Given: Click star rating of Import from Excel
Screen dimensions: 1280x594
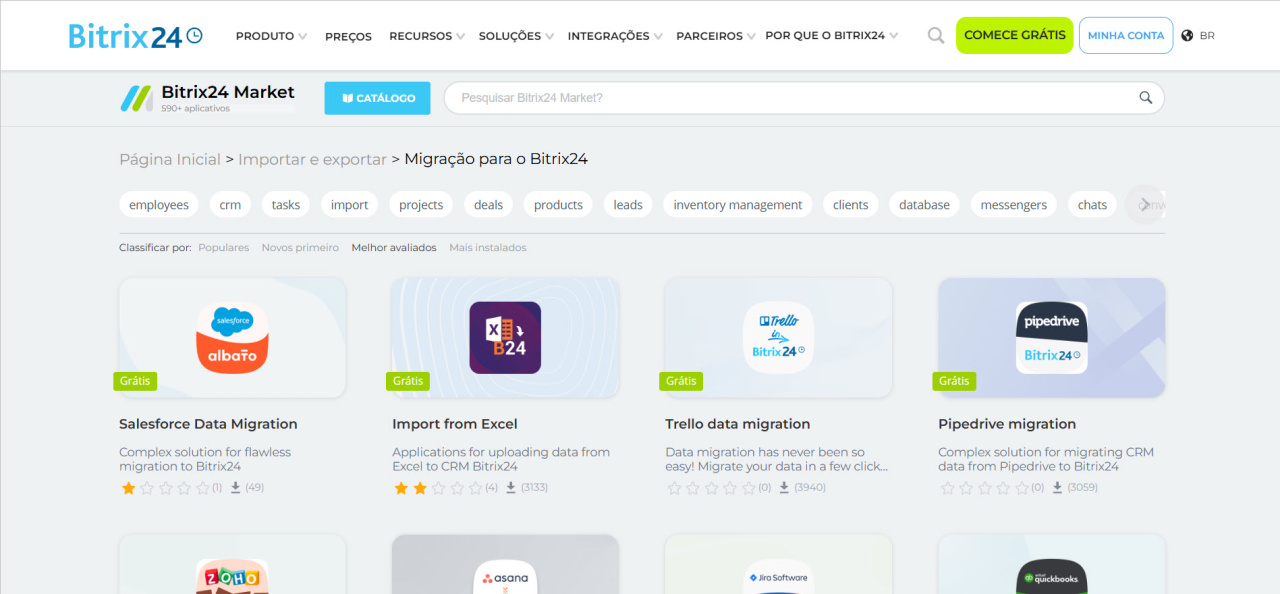Looking at the screenshot, I should (438, 488).
